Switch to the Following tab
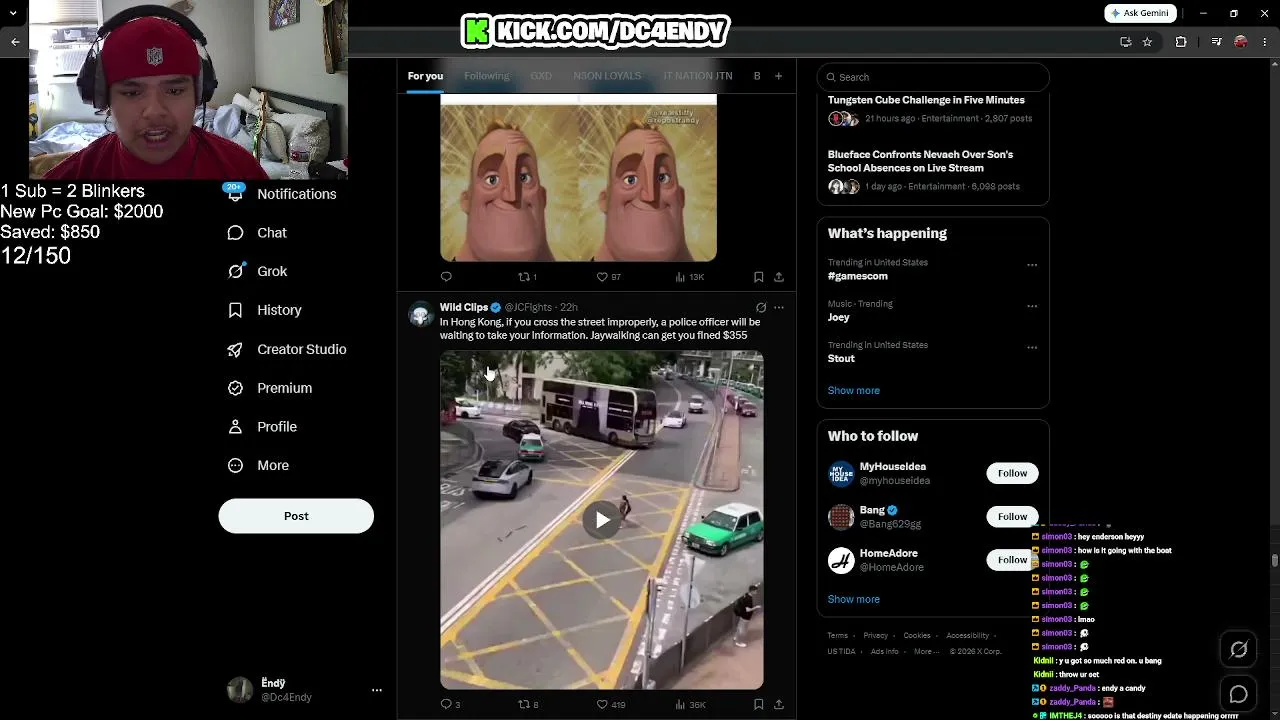1280x720 pixels. (487, 76)
